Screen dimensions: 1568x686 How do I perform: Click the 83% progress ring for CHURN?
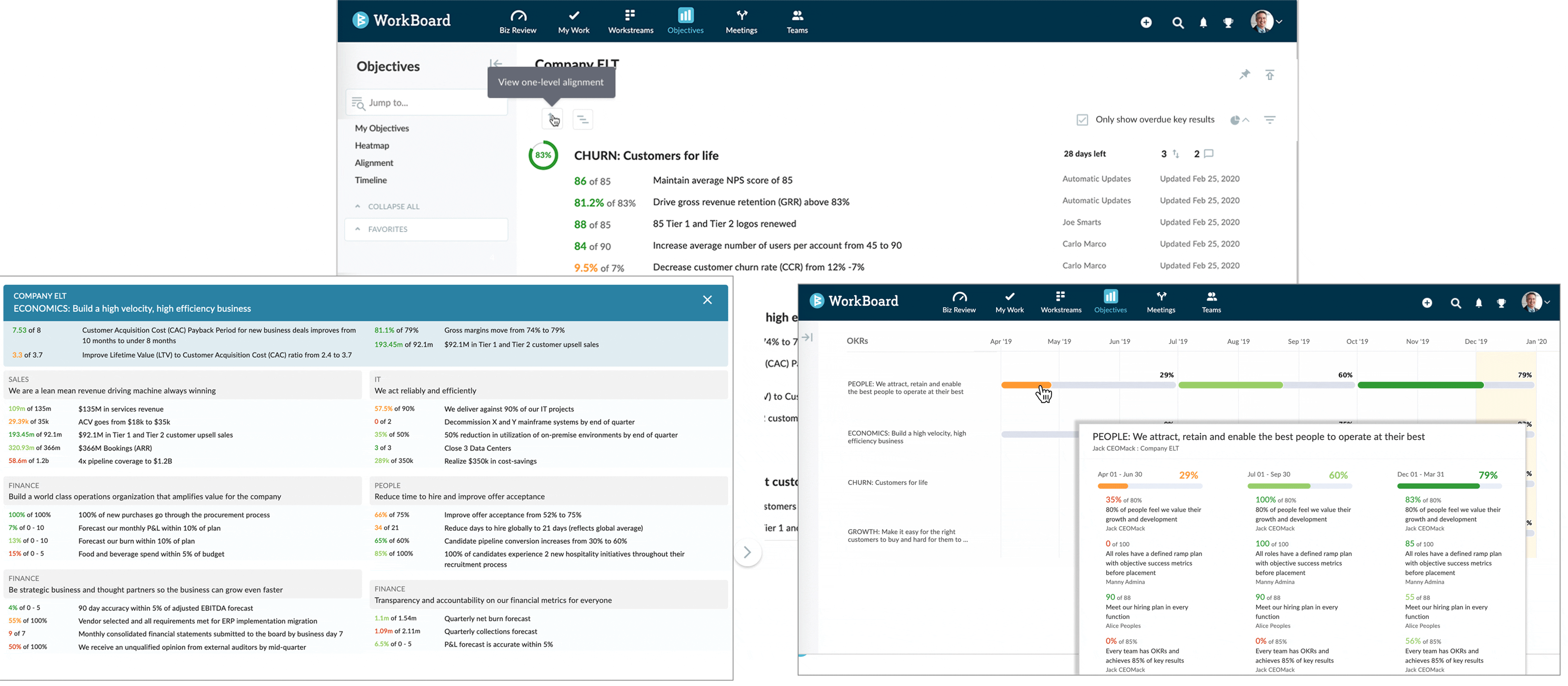pos(543,155)
